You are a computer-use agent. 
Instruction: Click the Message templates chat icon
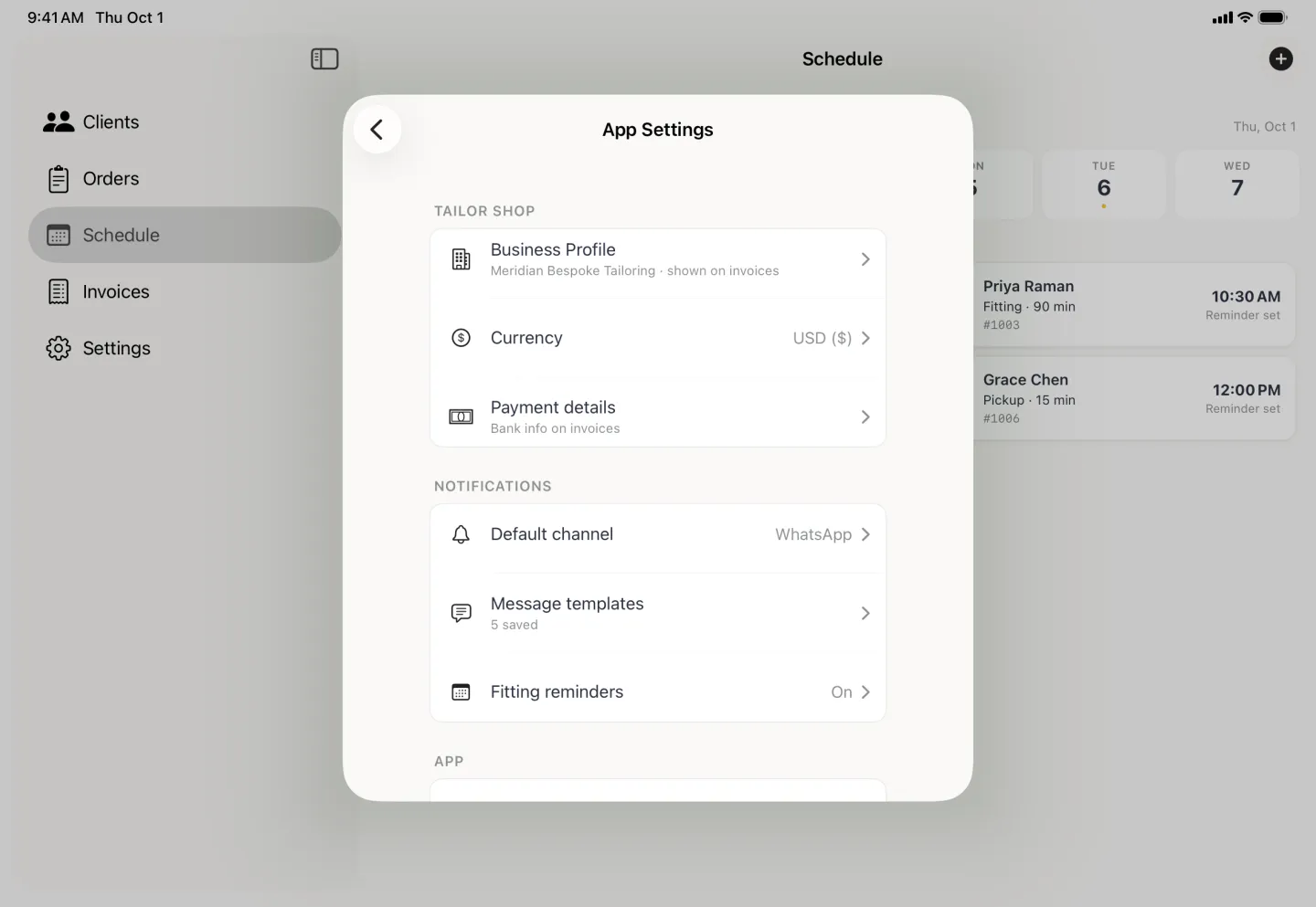(462, 613)
